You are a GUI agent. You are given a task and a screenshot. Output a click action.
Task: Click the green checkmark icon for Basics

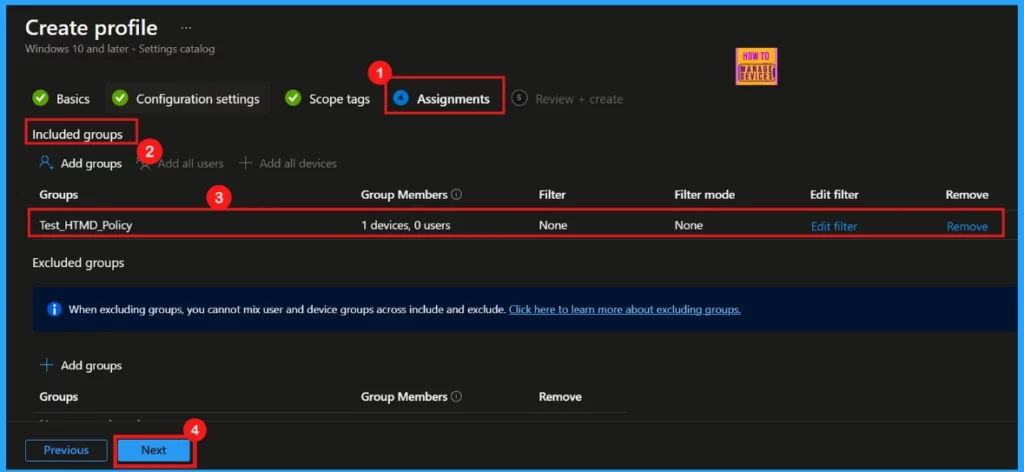point(40,99)
